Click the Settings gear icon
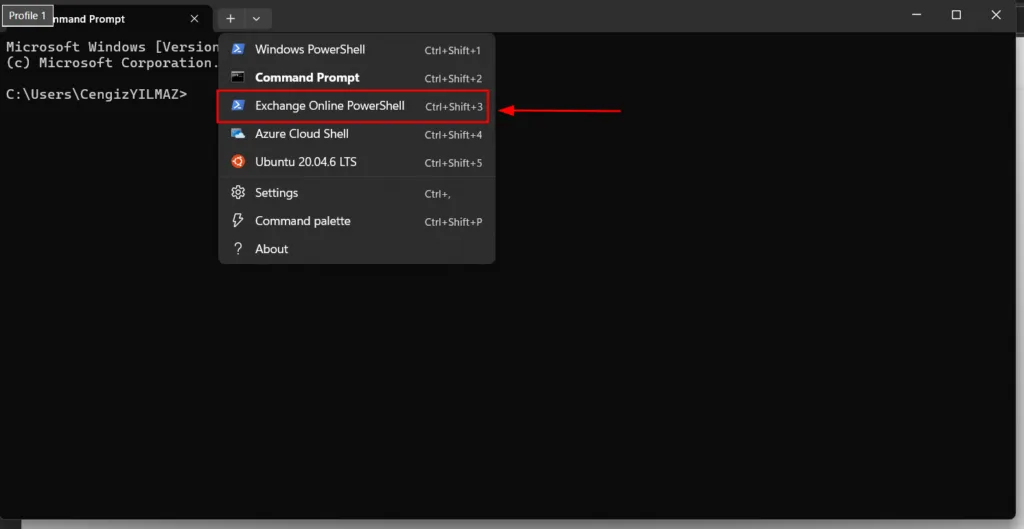The width and height of the screenshot is (1024, 529). 238,193
